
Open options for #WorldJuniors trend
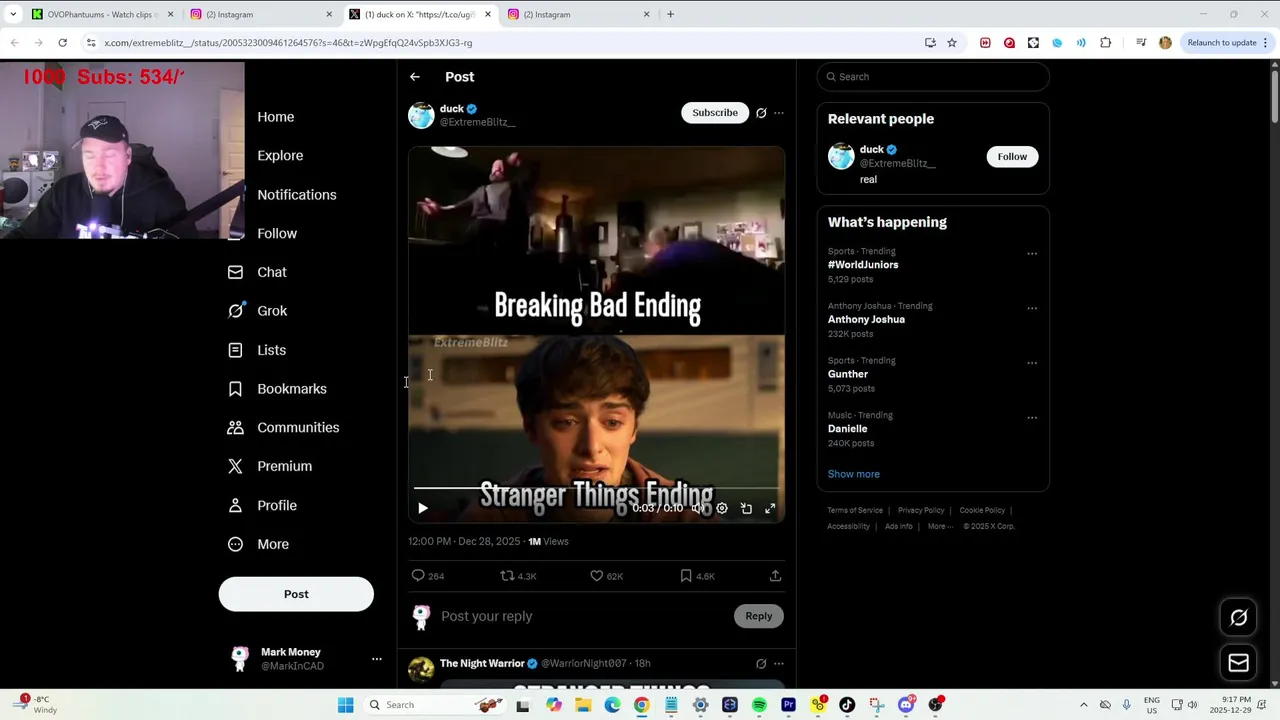pos(1032,254)
